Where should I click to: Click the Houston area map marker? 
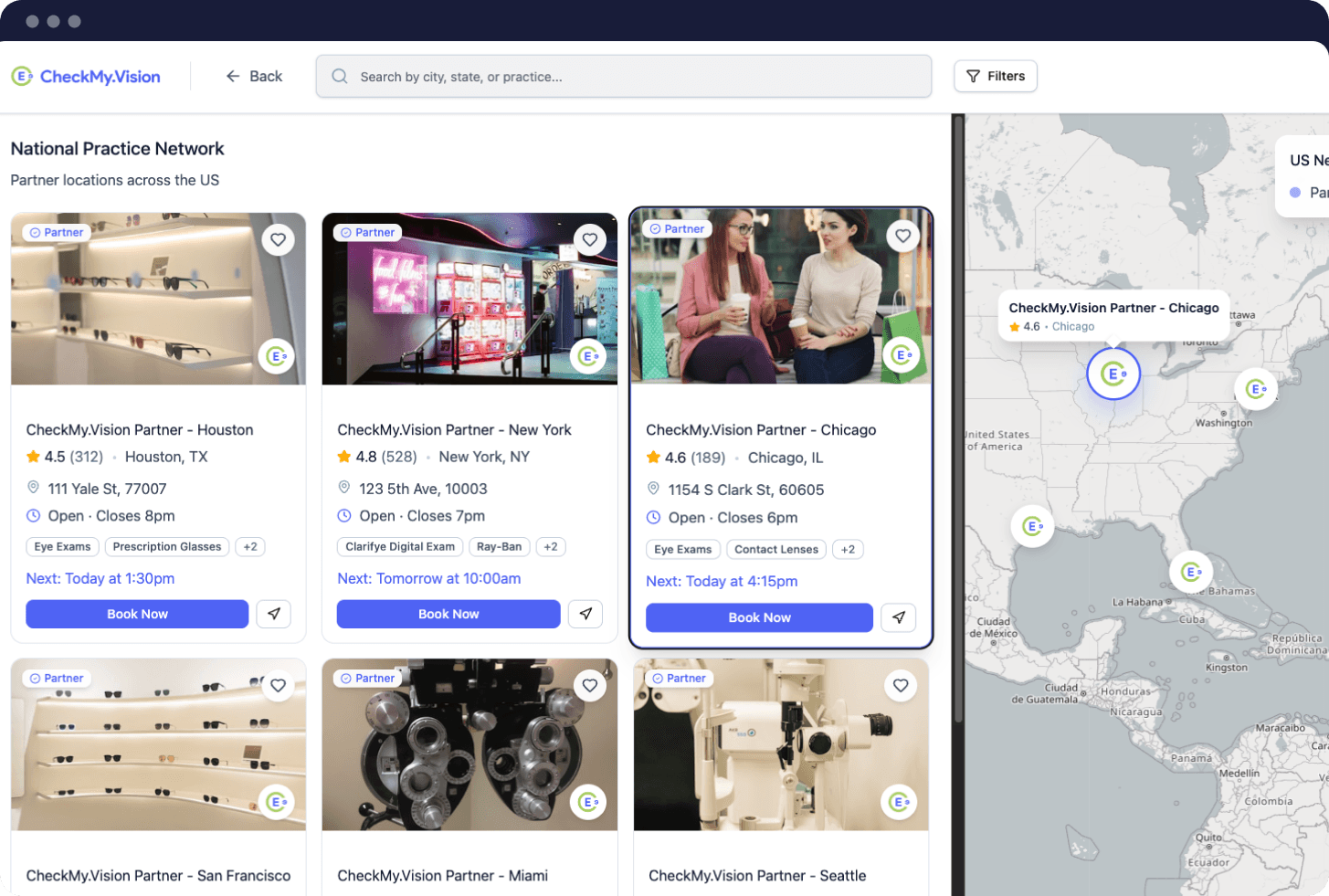click(x=1032, y=526)
